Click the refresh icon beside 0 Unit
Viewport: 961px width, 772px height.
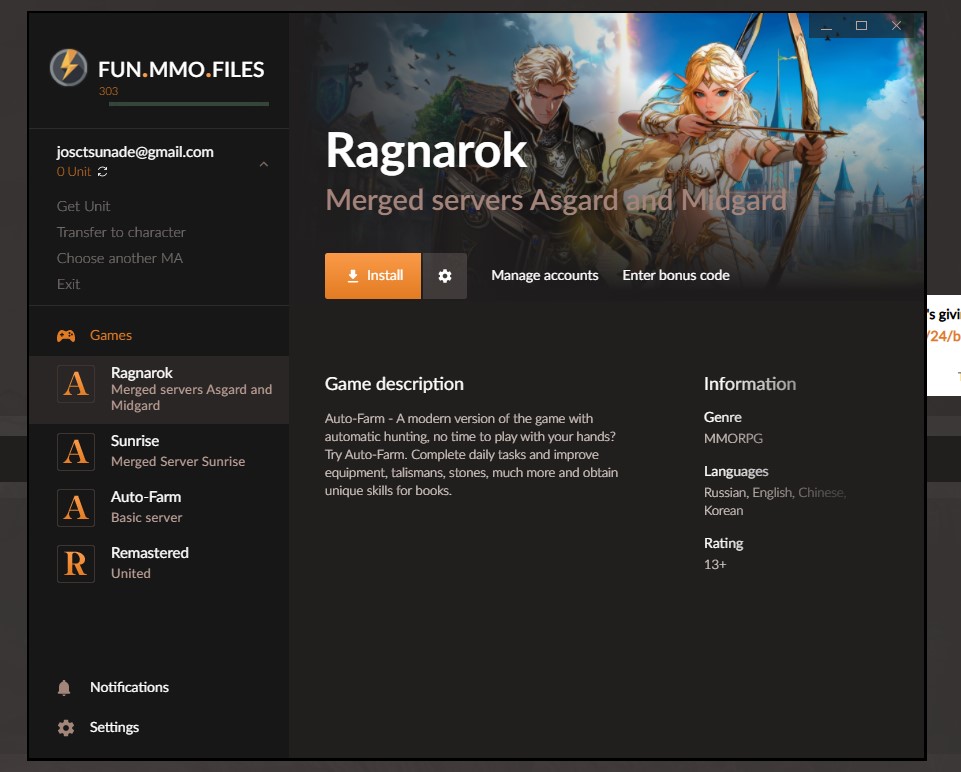point(102,172)
